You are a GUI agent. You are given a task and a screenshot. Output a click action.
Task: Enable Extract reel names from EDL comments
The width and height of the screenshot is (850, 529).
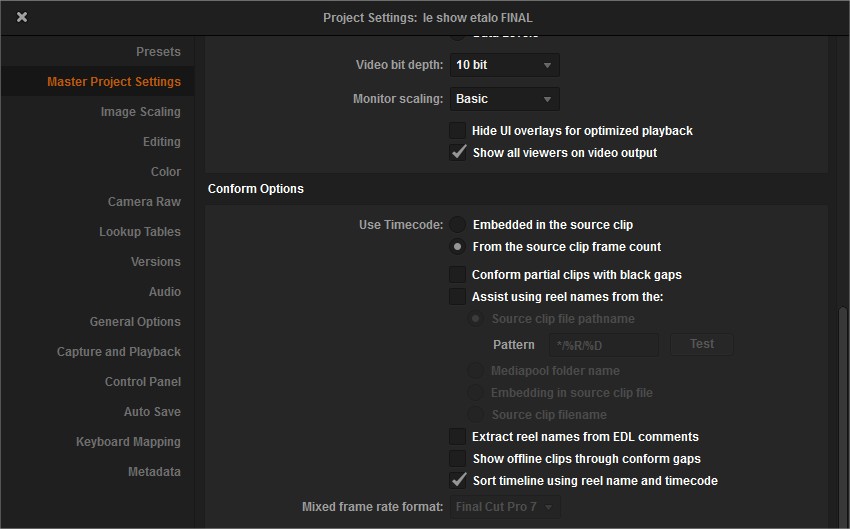(x=457, y=437)
